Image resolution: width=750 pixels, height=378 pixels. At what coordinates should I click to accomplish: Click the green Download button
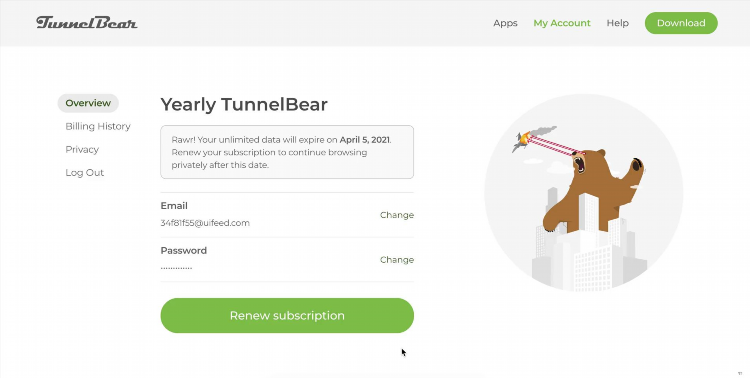(681, 23)
